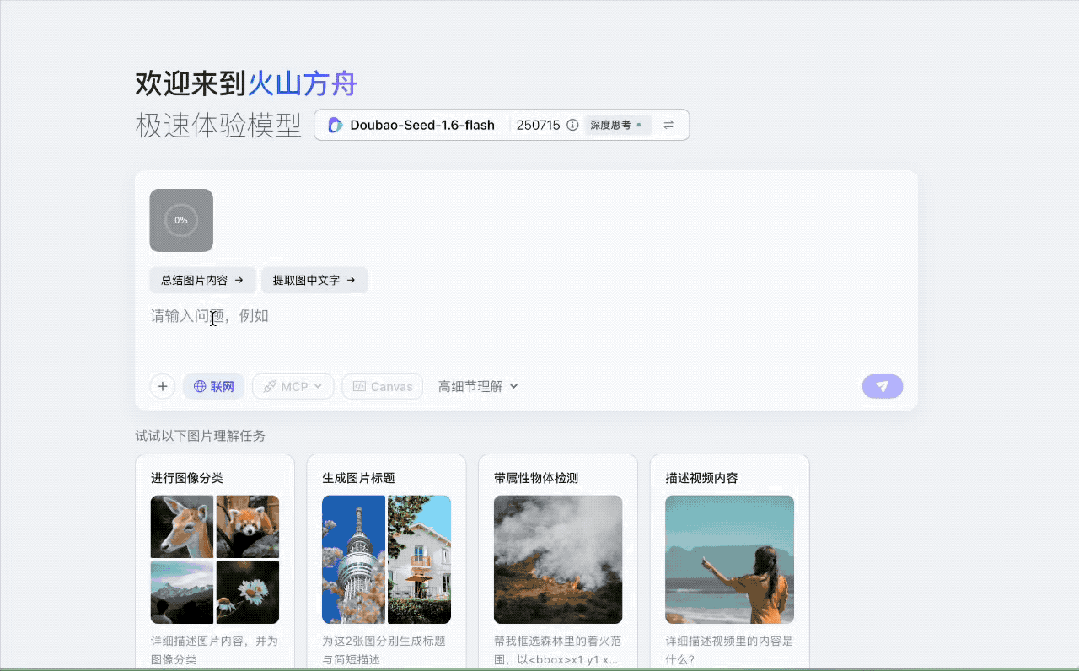Click the plus icon to add attachments

[162, 386]
